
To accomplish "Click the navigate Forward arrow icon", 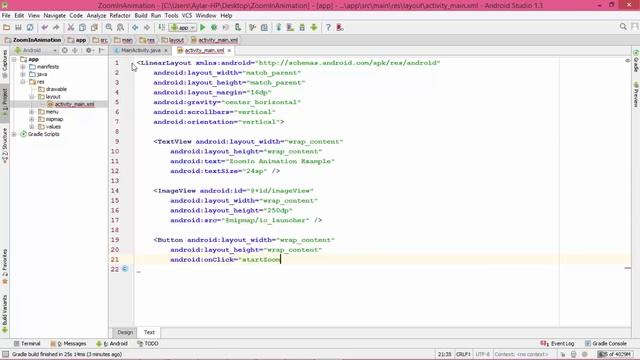I will click(x=147, y=27).
